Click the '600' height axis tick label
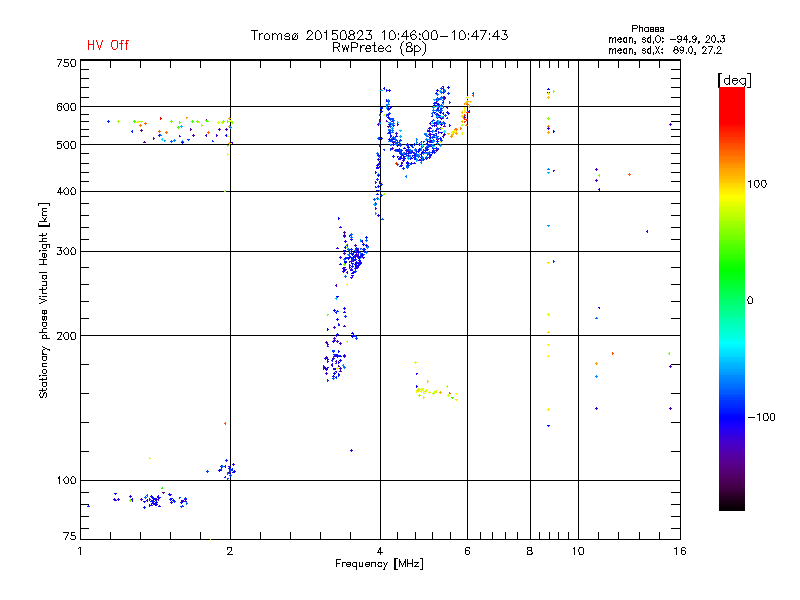800x600 pixels. tap(66, 107)
